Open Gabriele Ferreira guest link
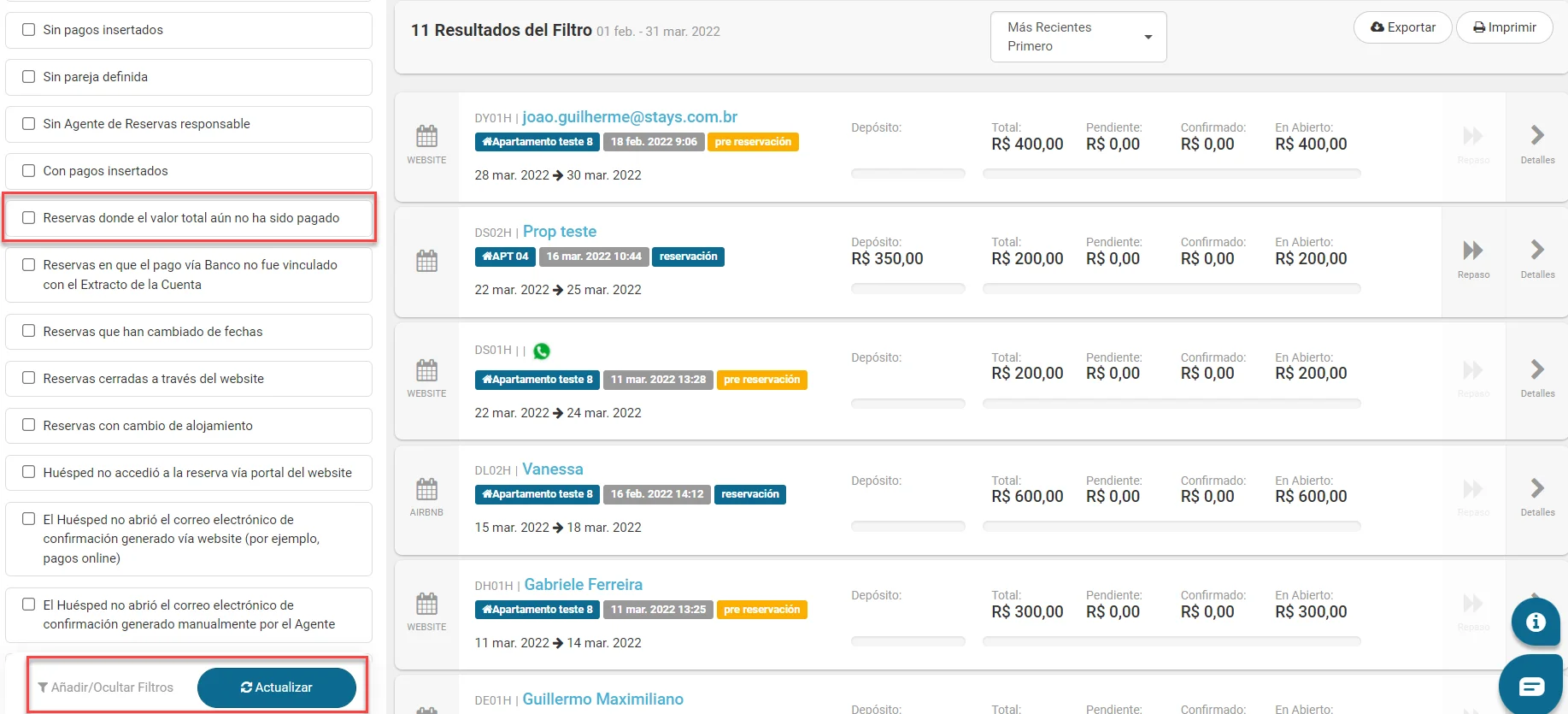Screen dimensions: 1568x714 click(x=584, y=585)
